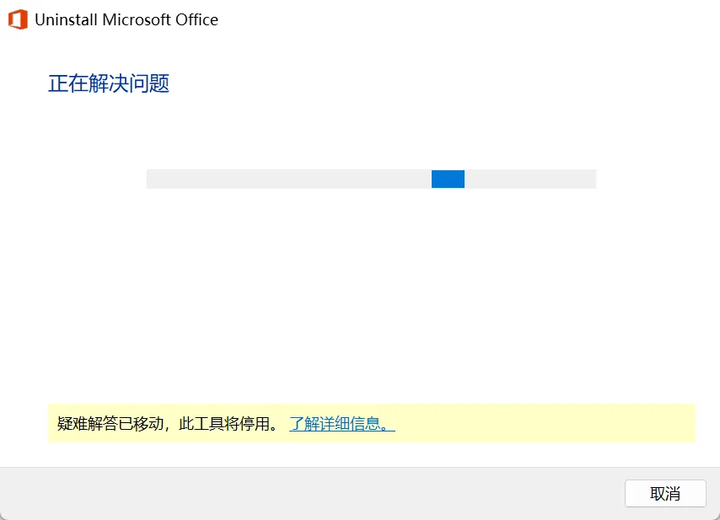Open the '了解详细信息。' link

[342, 423]
